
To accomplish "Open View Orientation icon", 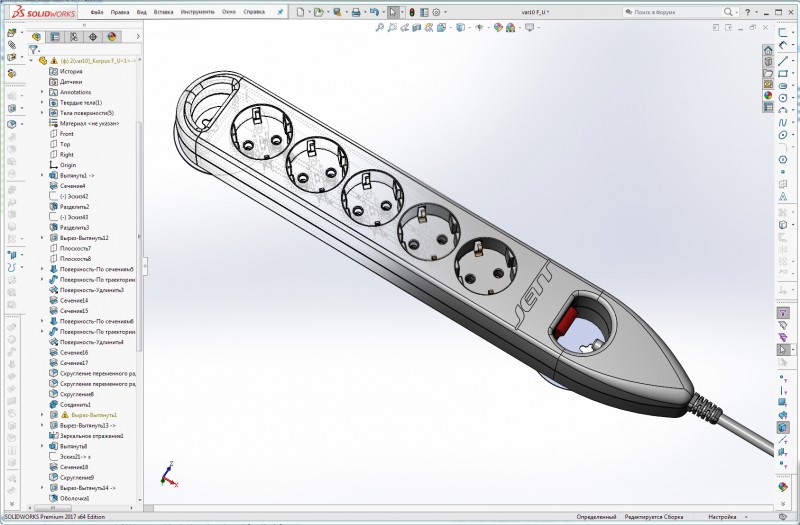I will tap(441, 28).
